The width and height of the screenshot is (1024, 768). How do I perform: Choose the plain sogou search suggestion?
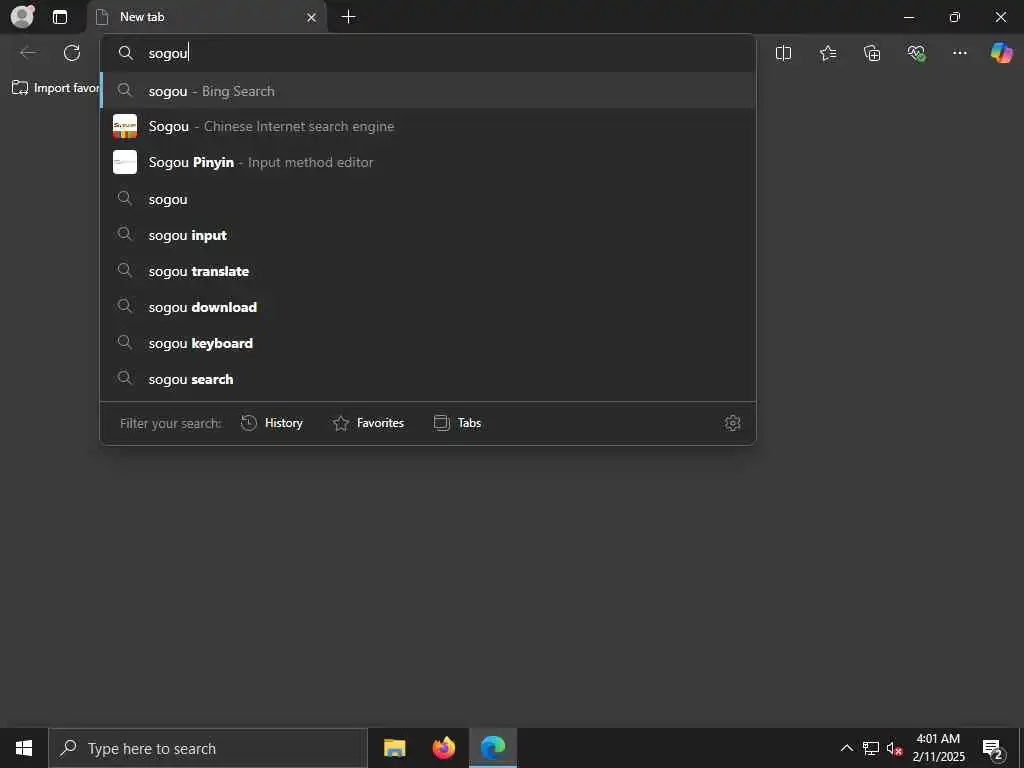tap(428, 199)
